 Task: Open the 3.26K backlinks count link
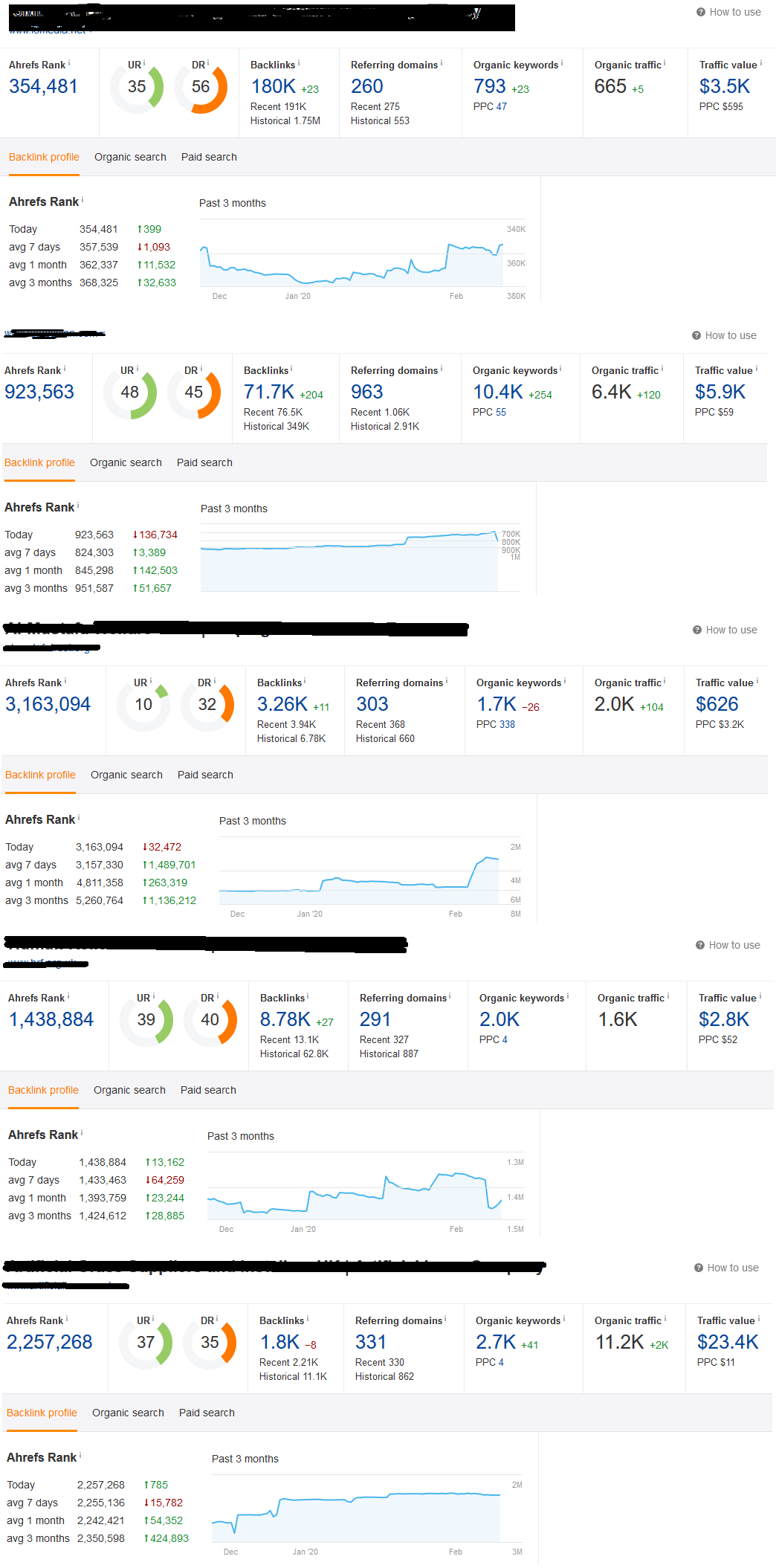[282, 704]
